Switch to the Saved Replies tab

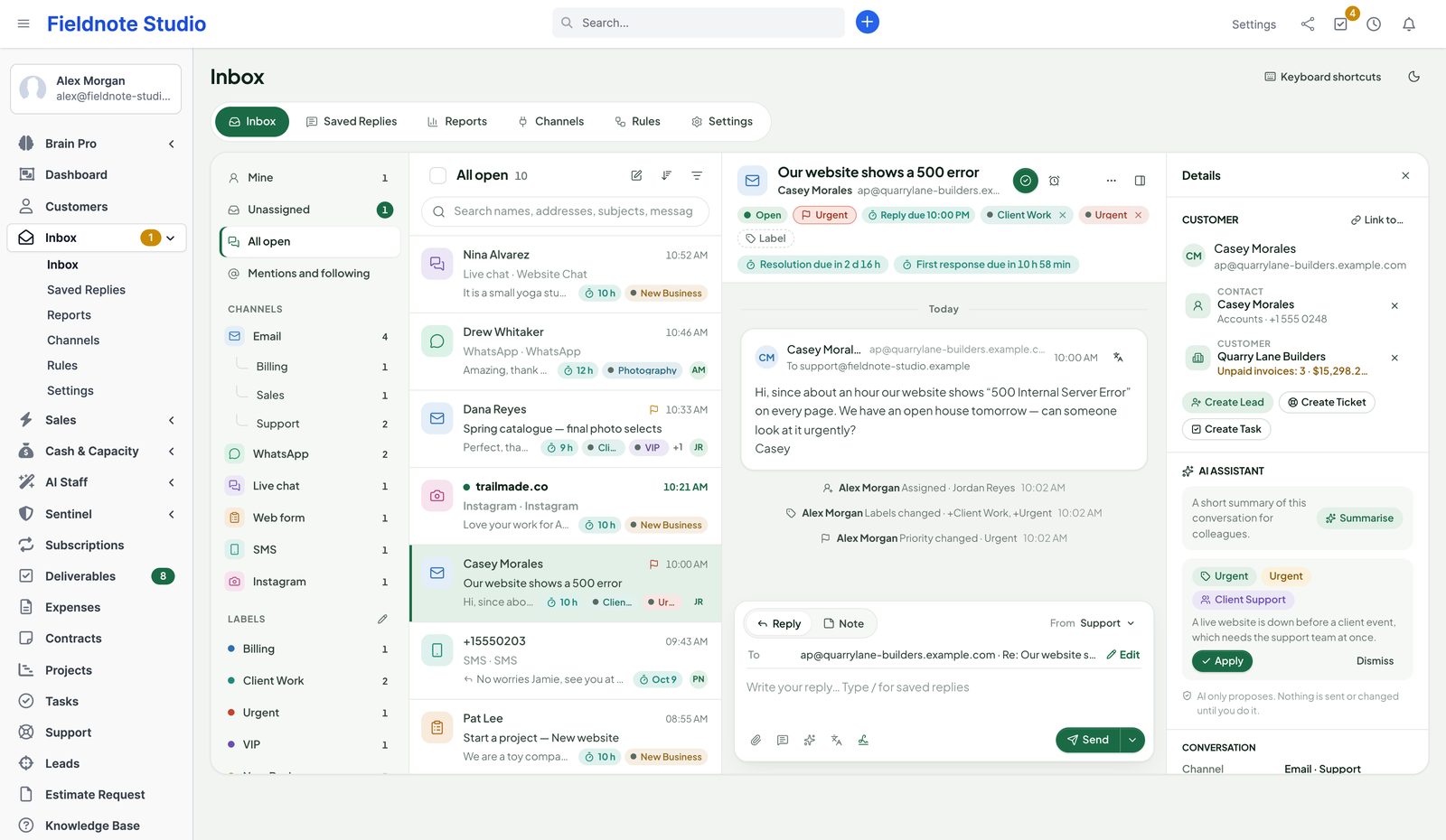[x=352, y=121]
